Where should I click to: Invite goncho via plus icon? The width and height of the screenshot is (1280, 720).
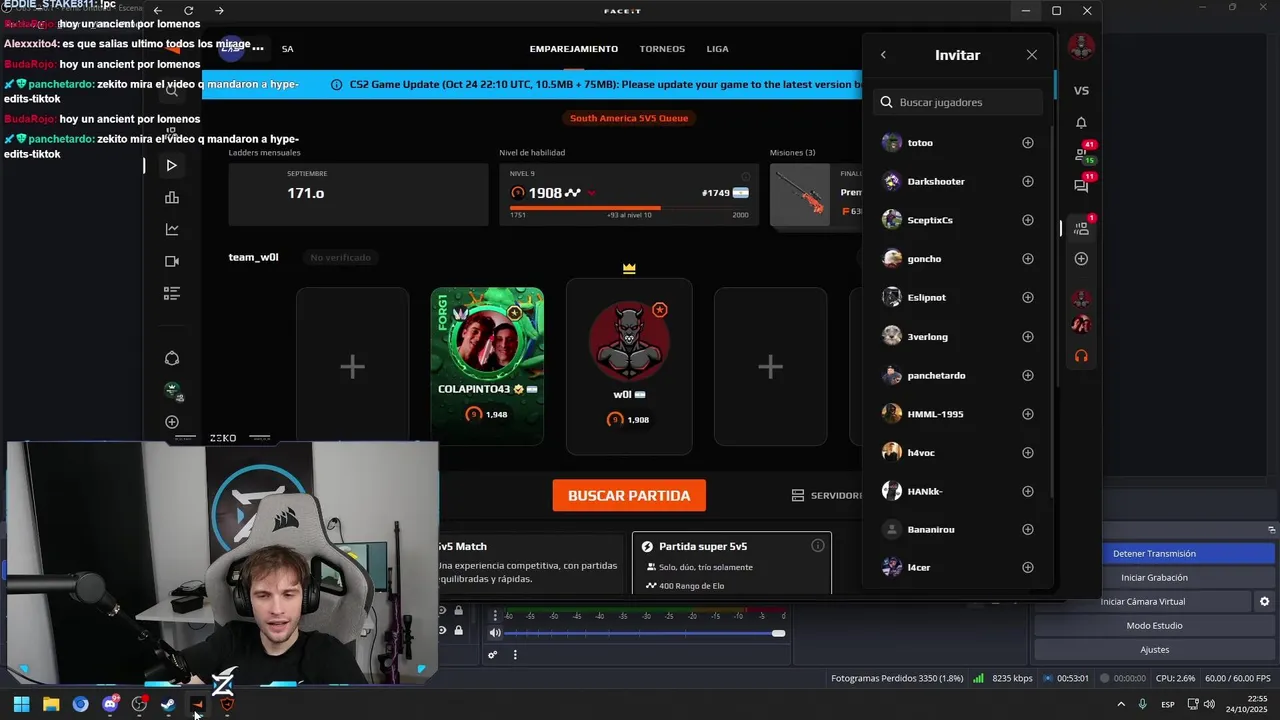tap(1028, 259)
